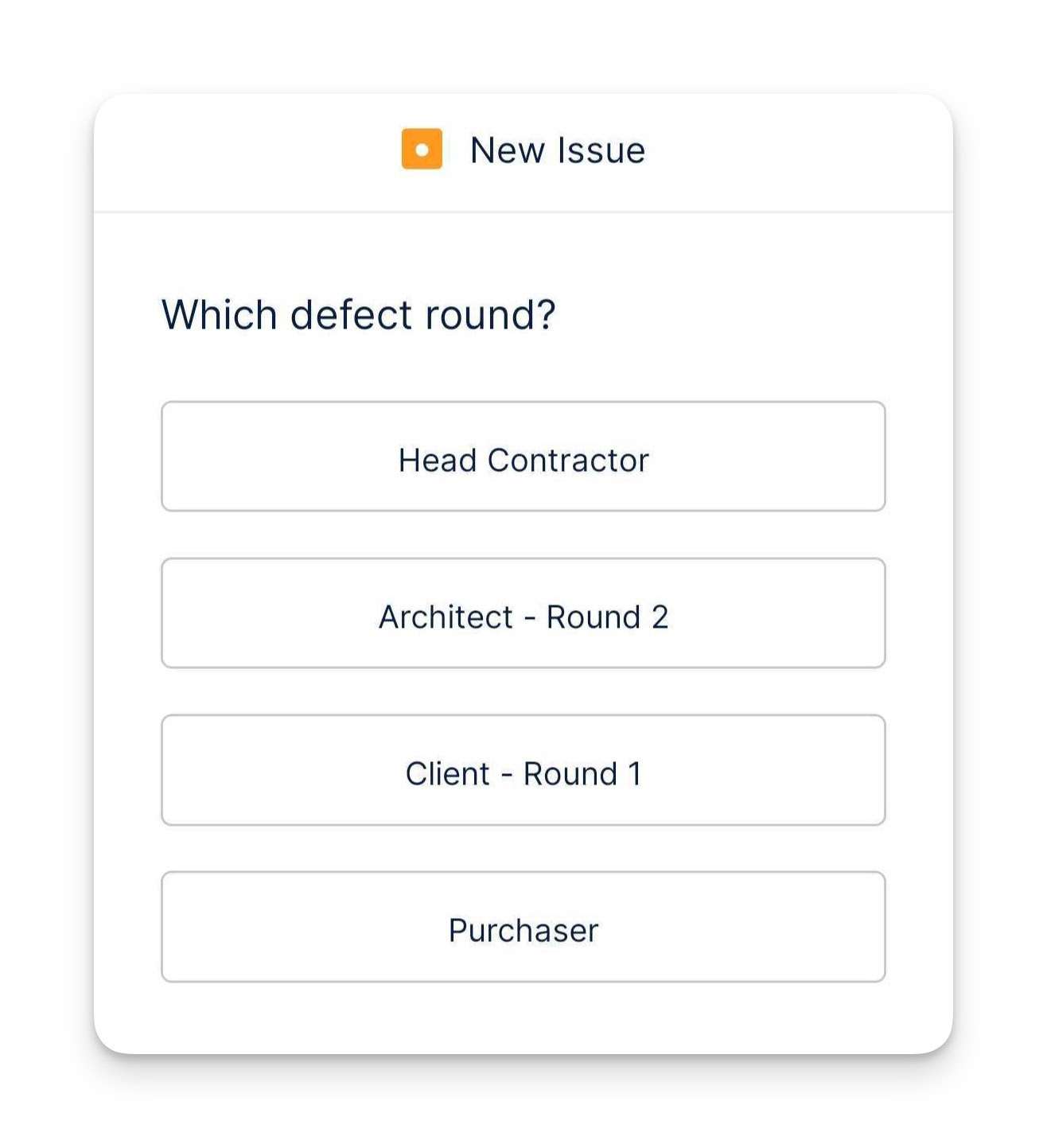The height and width of the screenshot is (1148, 1047).
Task: Click the 'Purchaser' label text
Action: [x=523, y=931]
